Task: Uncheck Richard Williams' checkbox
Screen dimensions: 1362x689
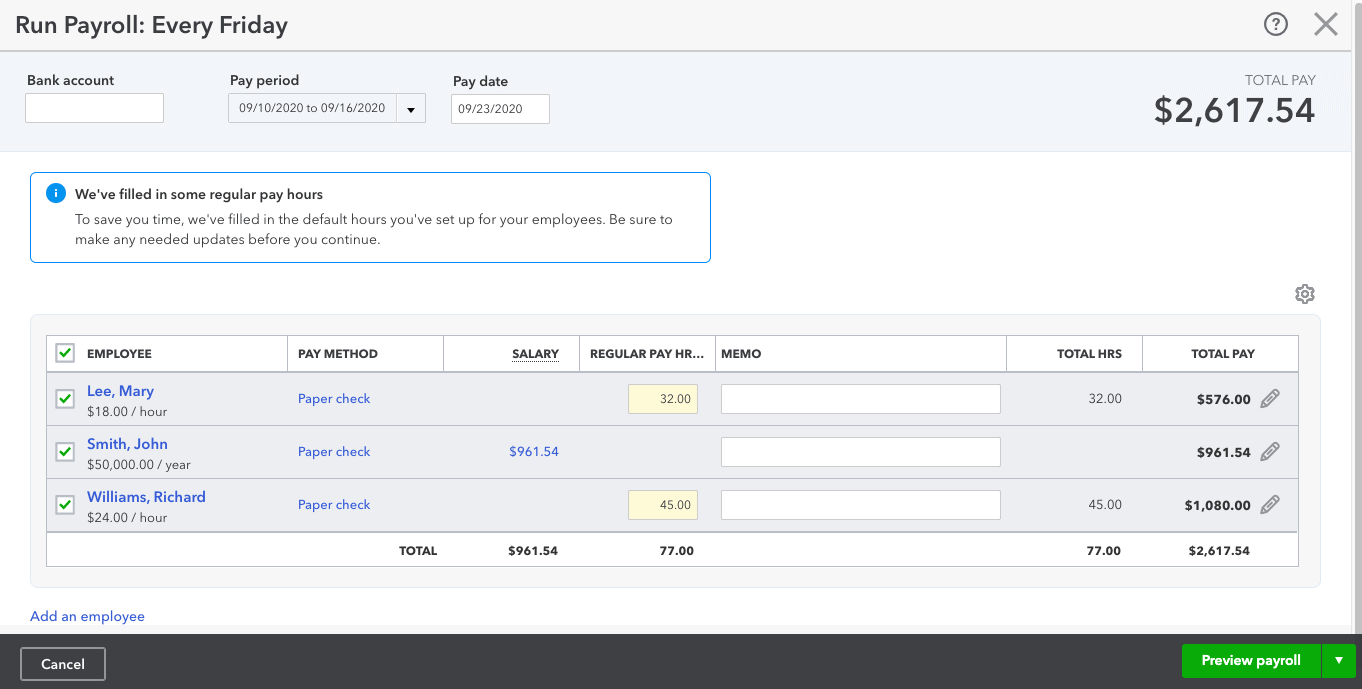Action: pyautogui.click(x=65, y=505)
